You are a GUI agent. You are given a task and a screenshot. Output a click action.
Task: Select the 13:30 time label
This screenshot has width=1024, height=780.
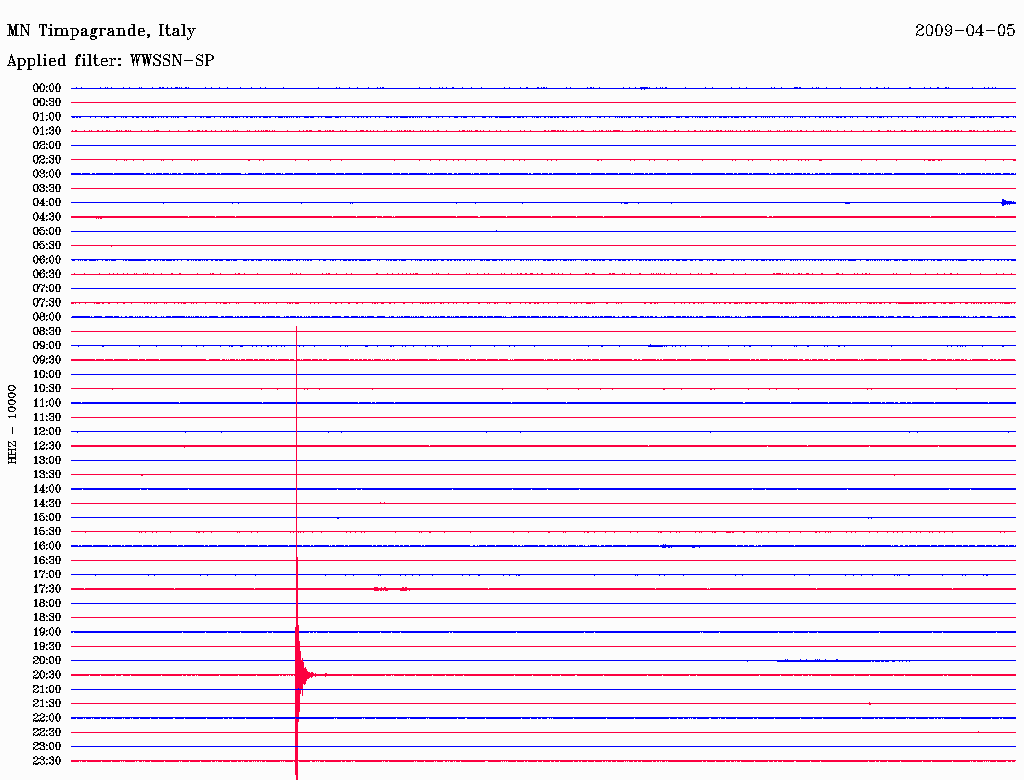(x=47, y=474)
